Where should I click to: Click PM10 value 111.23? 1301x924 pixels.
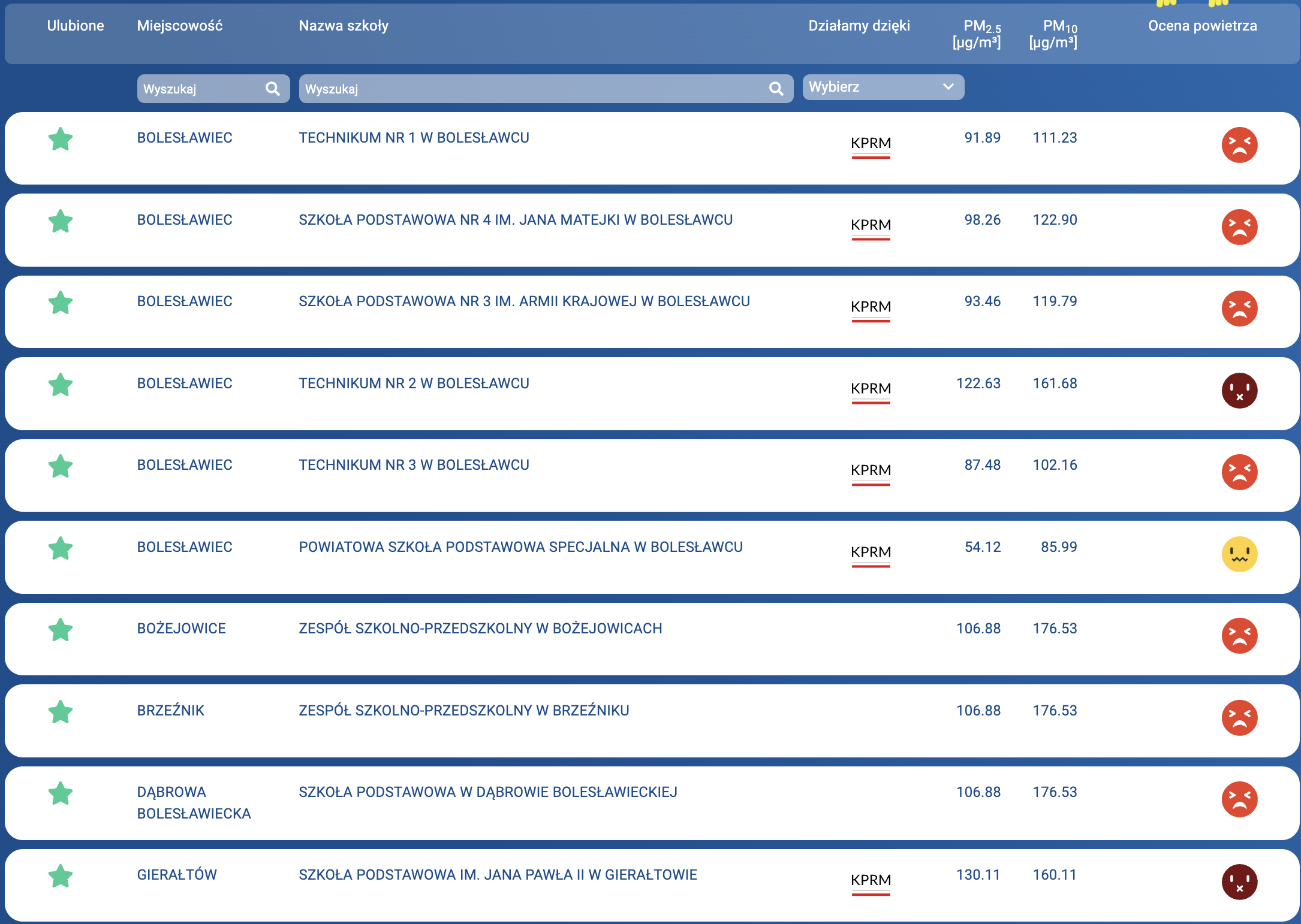(x=1055, y=138)
